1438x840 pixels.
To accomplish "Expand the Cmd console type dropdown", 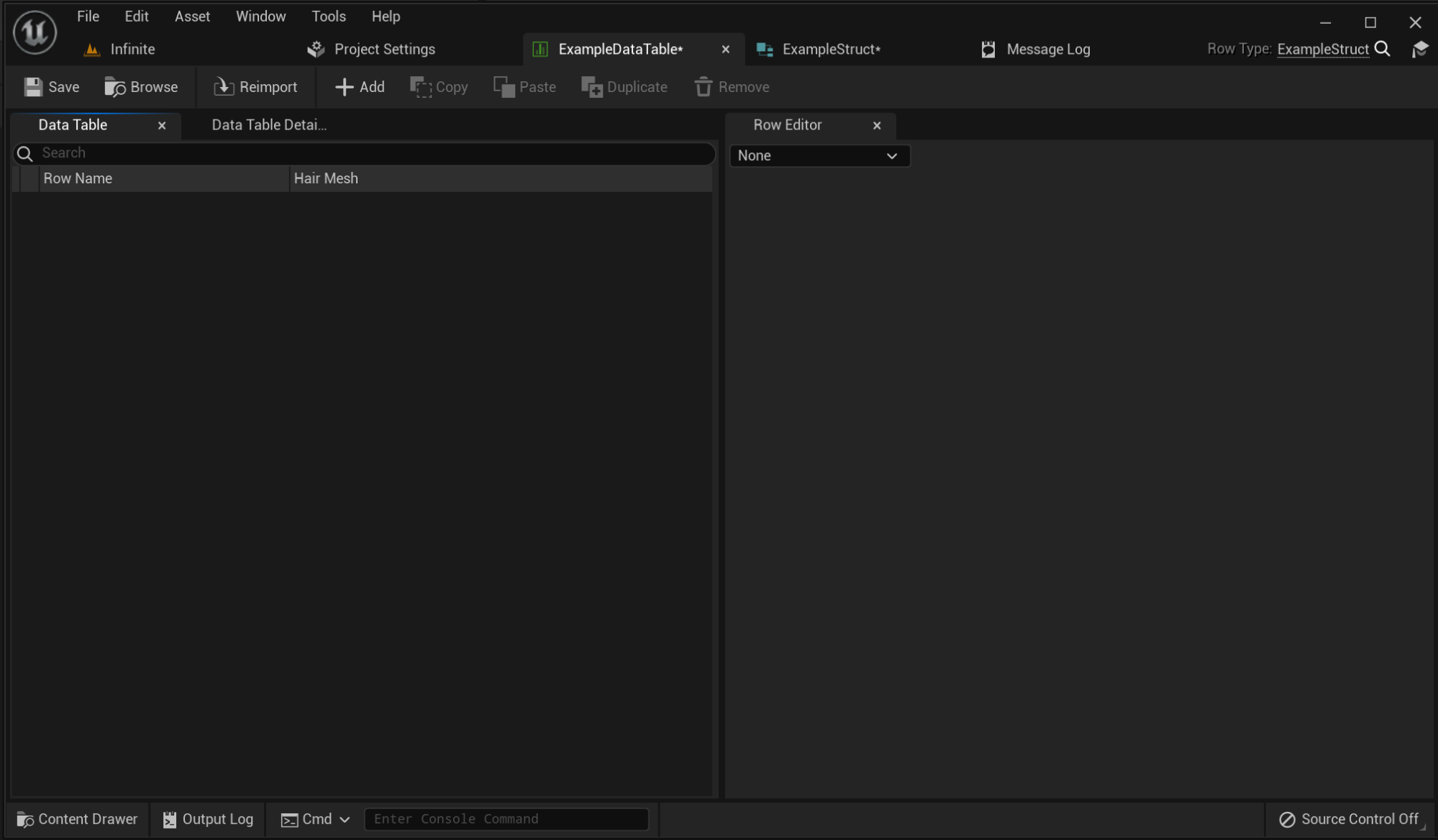I will (x=315, y=819).
